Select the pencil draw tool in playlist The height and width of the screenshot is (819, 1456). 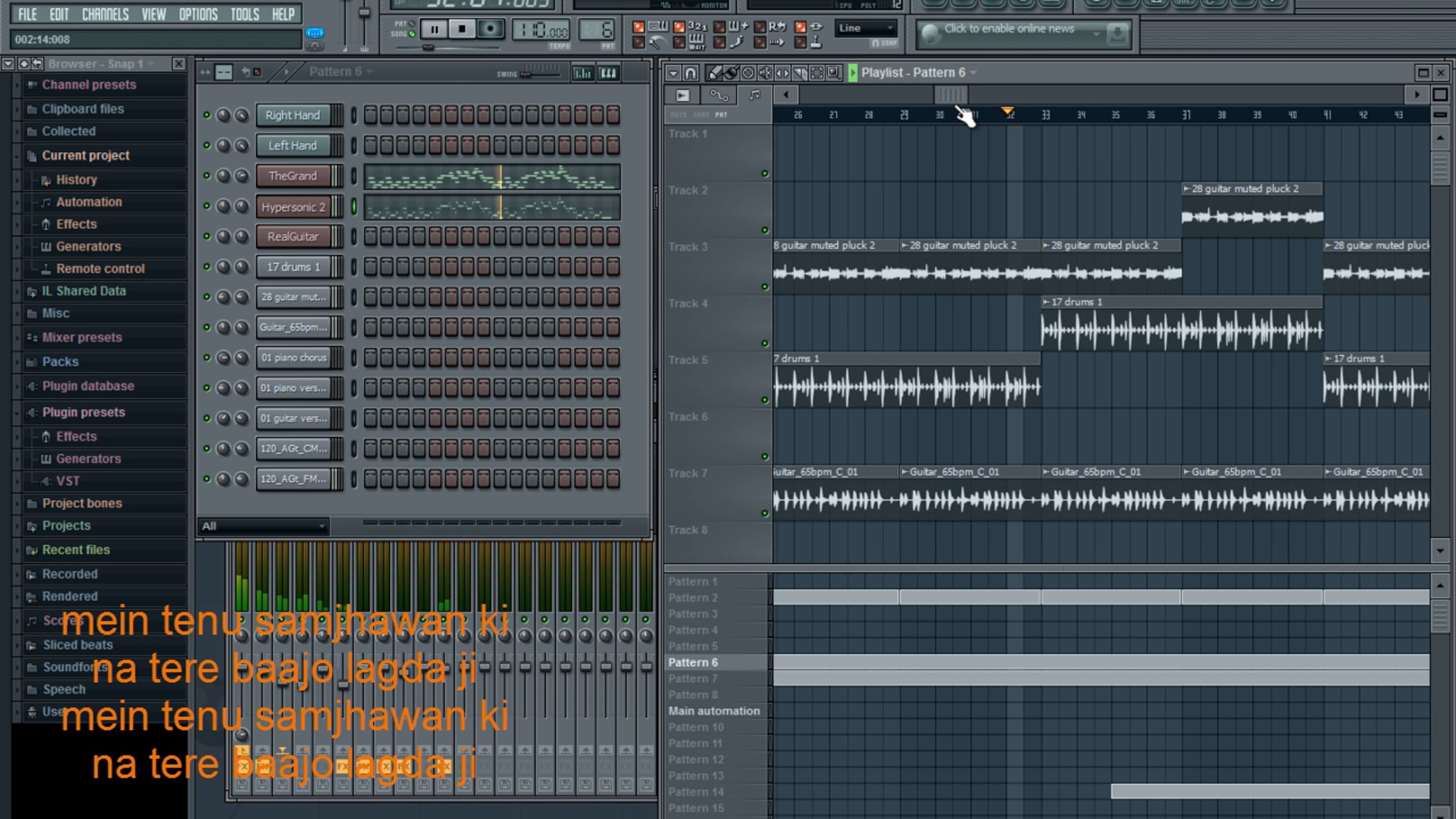(x=714, y=73)
